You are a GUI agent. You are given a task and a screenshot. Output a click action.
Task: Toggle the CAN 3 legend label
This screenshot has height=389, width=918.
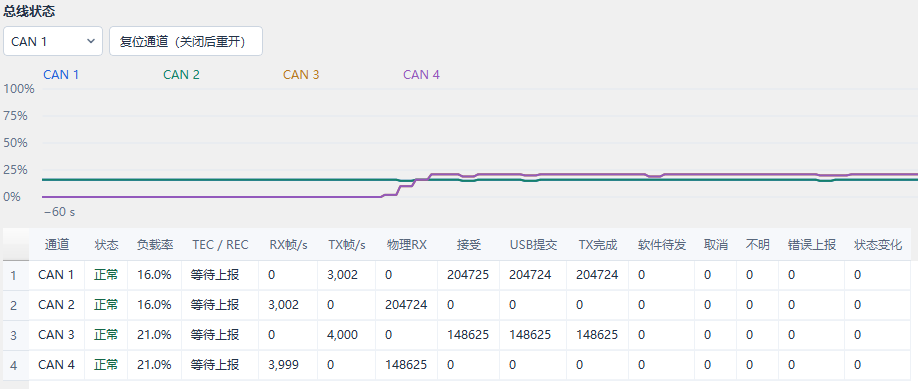pos(301,74)
